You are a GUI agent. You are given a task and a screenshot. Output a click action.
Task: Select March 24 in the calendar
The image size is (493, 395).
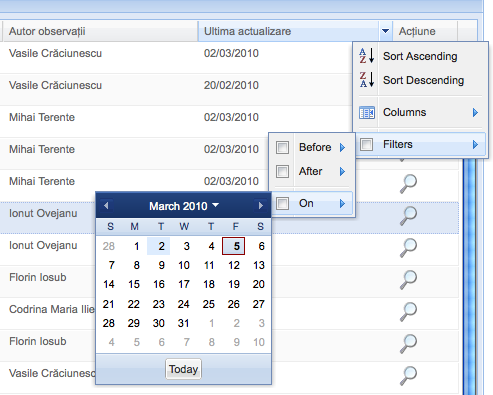click(184, 304)
